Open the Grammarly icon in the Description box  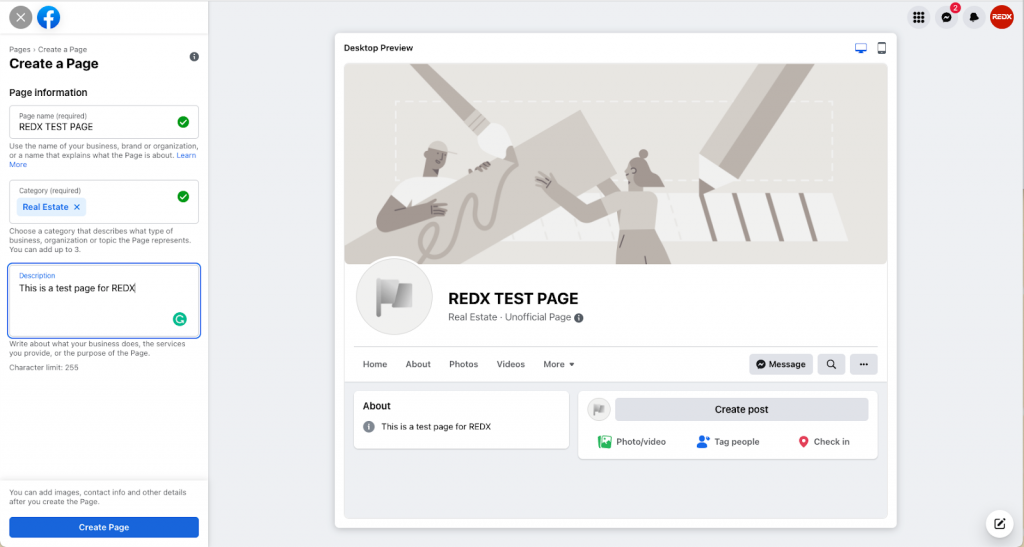180,319
